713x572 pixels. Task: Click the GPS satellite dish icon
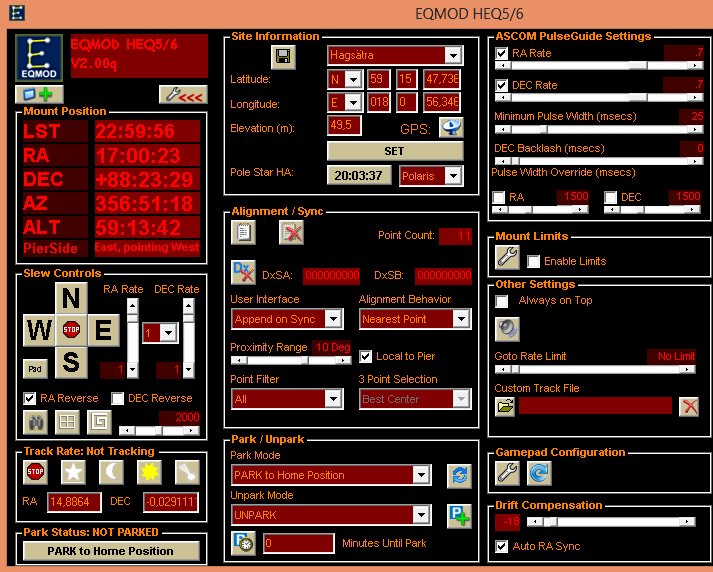pos(451,127)
